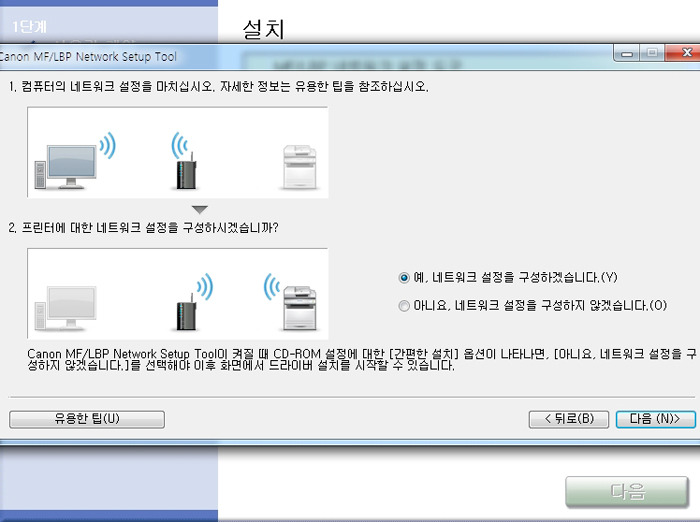Click the grayed computer icon in step 2 image
The image size is (700, 522).
[66, 309]
